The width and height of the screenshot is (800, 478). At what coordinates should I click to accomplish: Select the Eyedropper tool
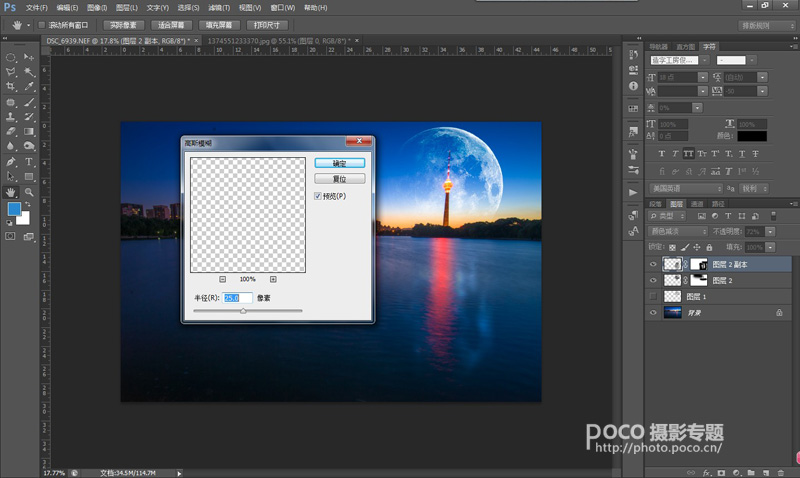29,86
